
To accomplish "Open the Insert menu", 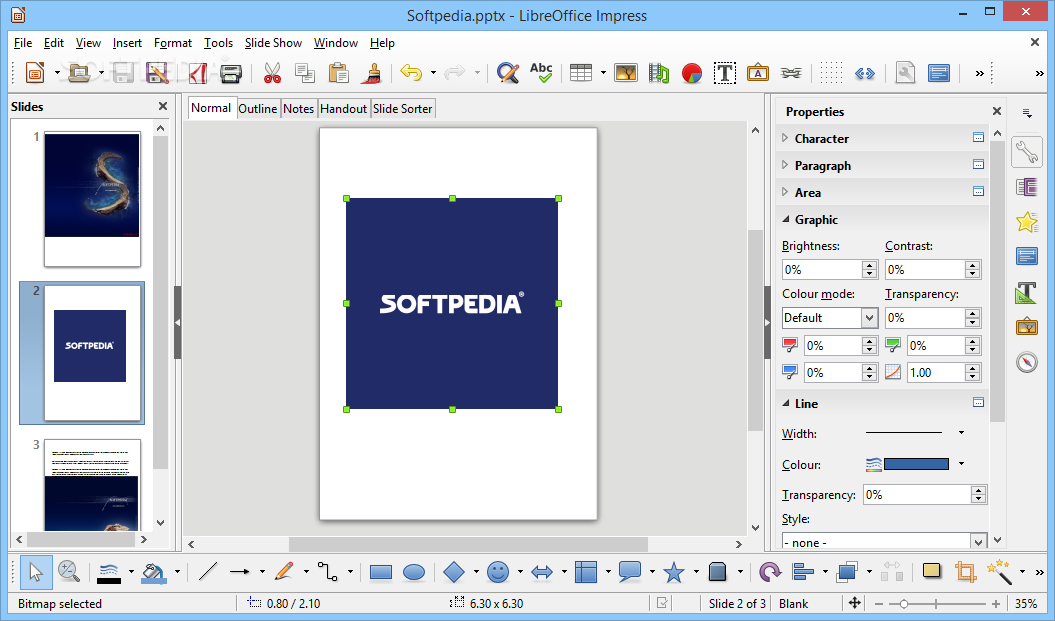I will click(127, 42).
